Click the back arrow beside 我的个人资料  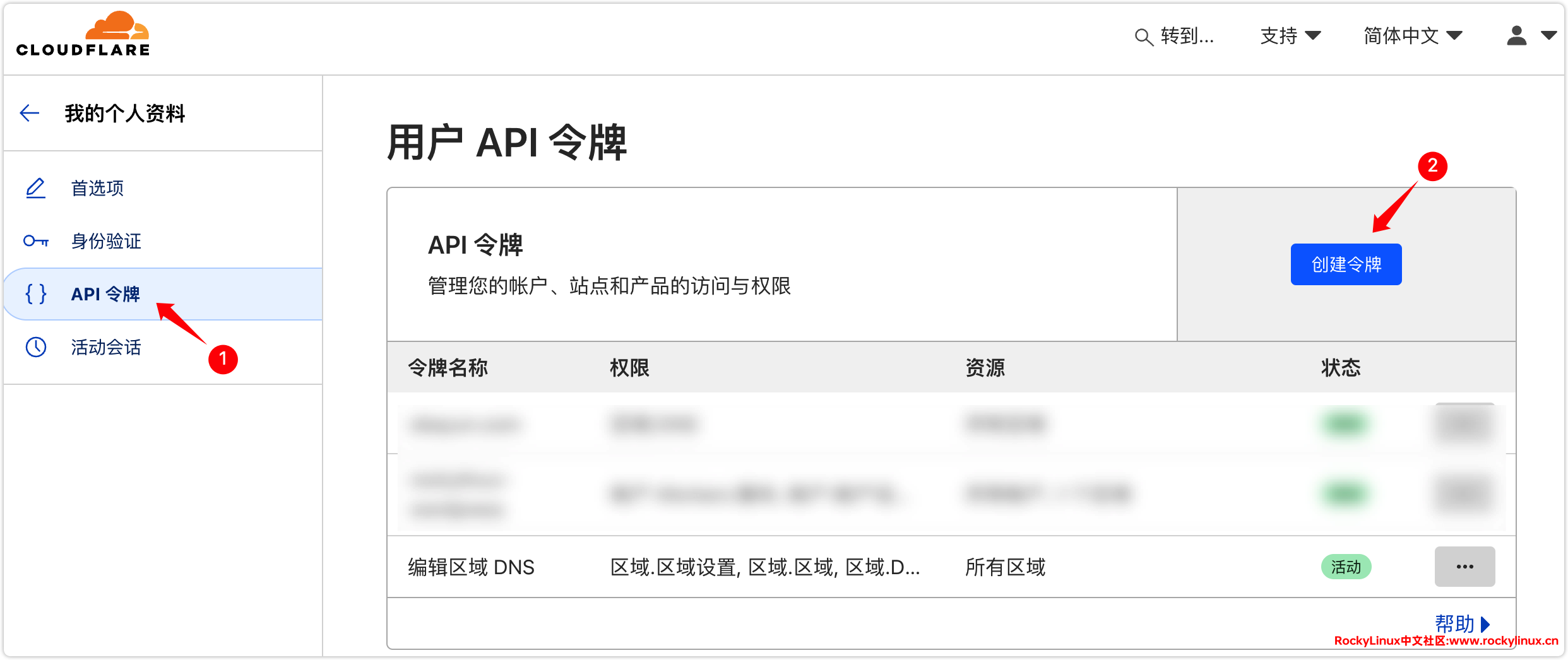(x=30, y=114)
